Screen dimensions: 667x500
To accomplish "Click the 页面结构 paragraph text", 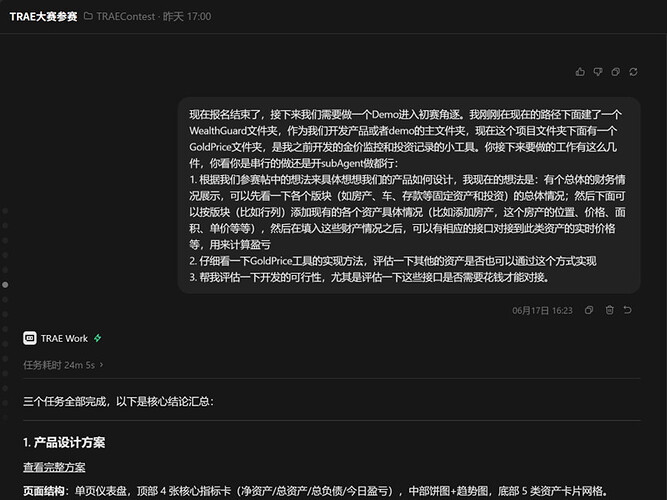I will click(x=315, y=491).
